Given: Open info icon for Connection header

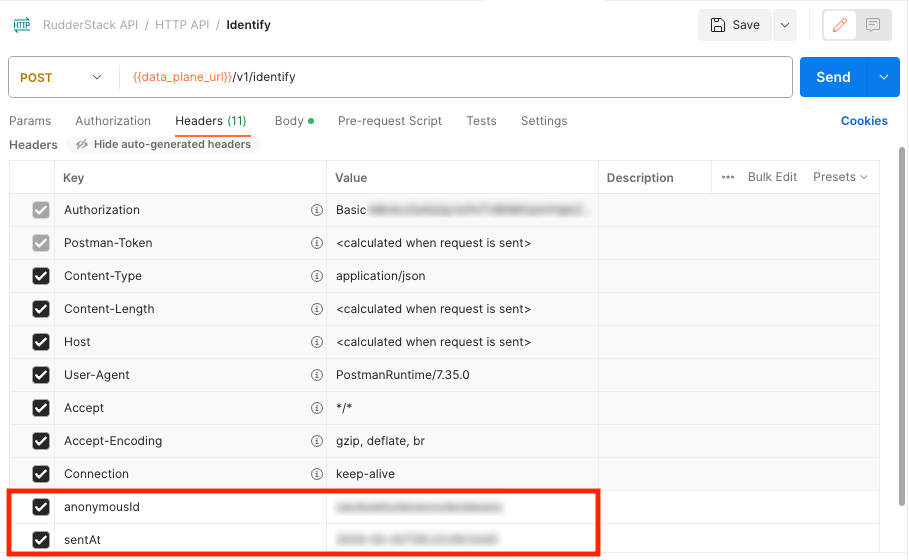Looking at the screenshot, I should (317, 474).
